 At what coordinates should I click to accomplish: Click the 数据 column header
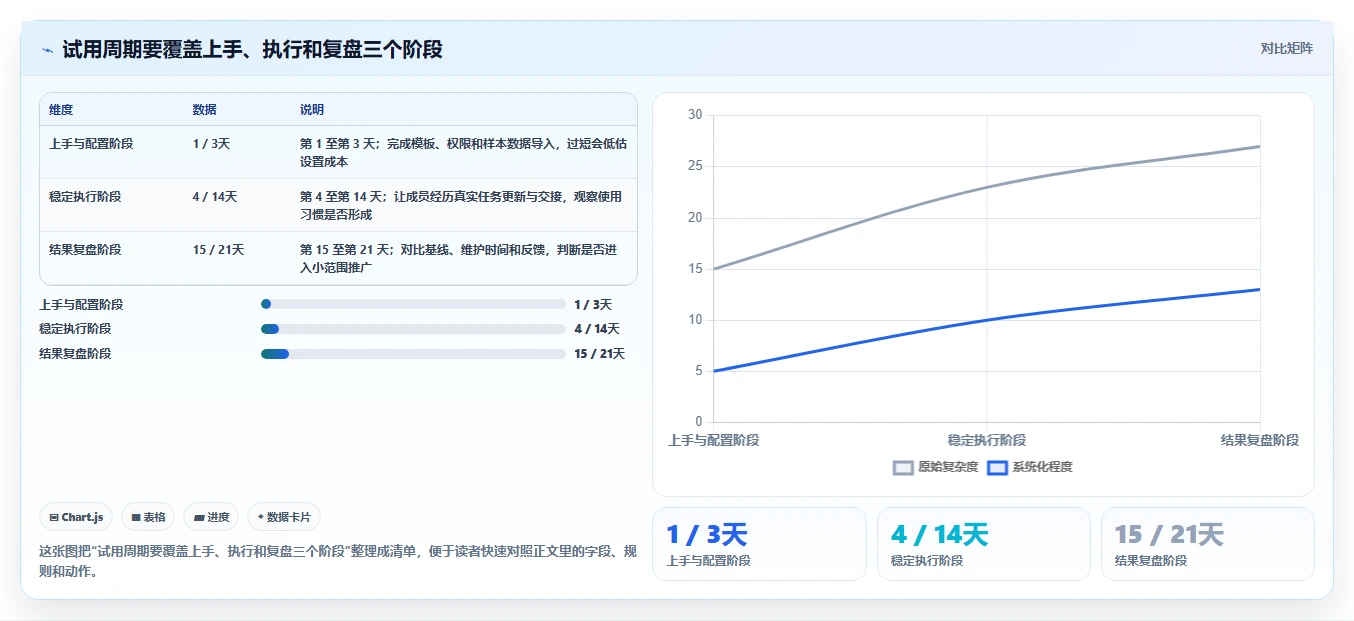point(205,110)
